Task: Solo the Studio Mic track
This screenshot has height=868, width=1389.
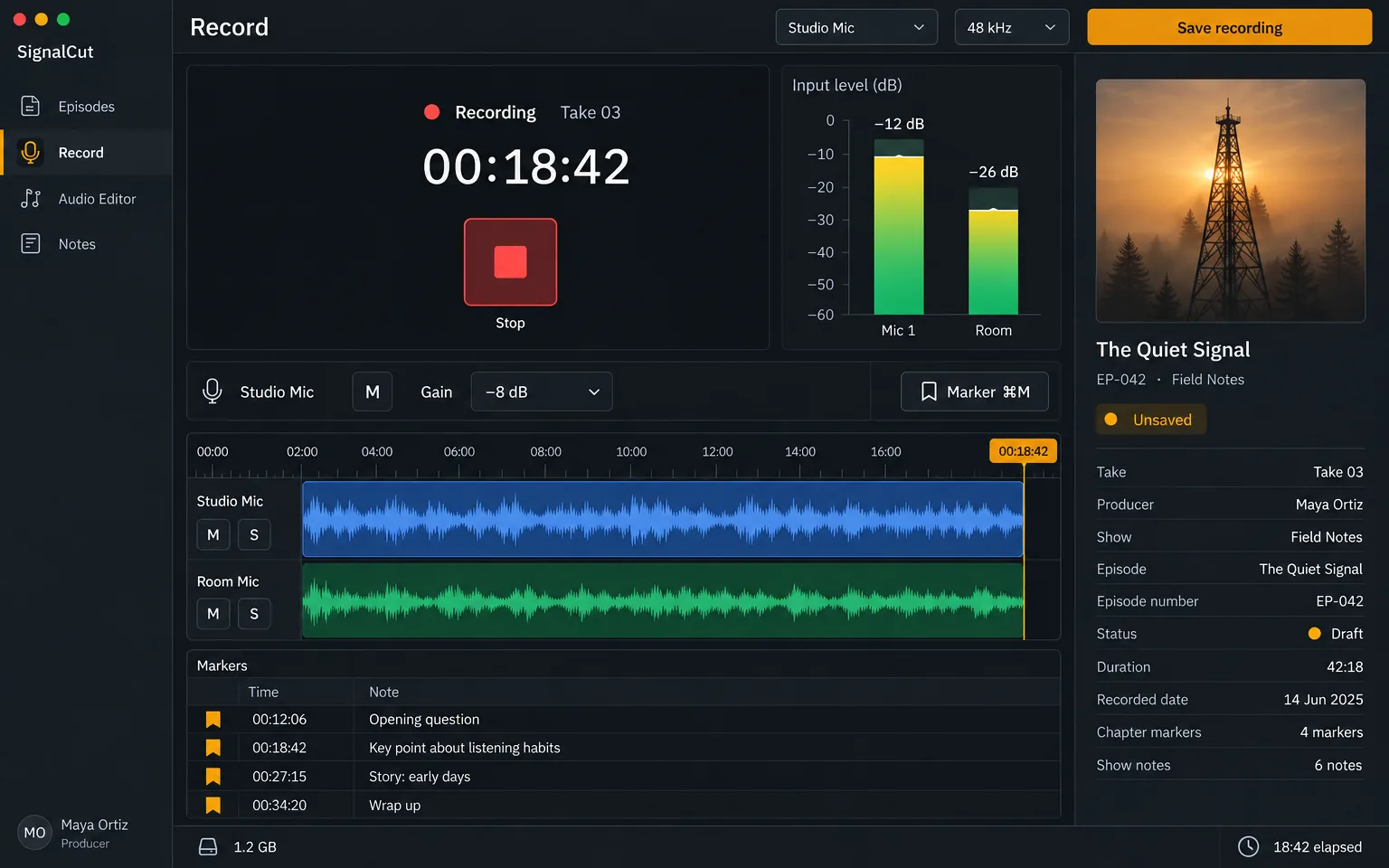Action: coord(254,535)
